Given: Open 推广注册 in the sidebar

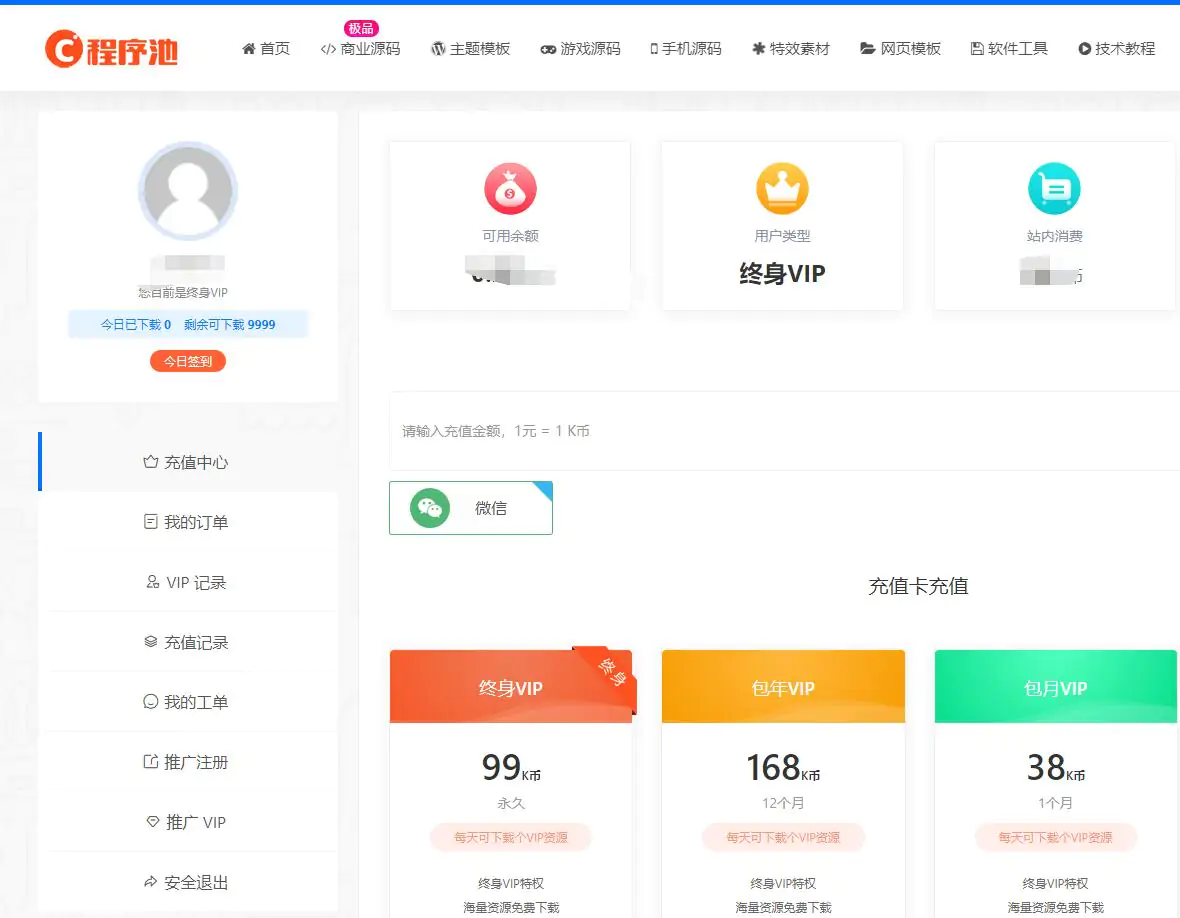Looking at the screenshot, I should click(x=188, y=762).
